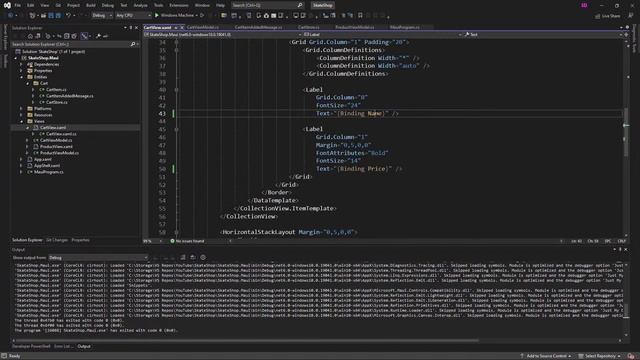Viewport: 640px width, 360px height.
Task: Open the Analyze menu
Action: point(140,5)
